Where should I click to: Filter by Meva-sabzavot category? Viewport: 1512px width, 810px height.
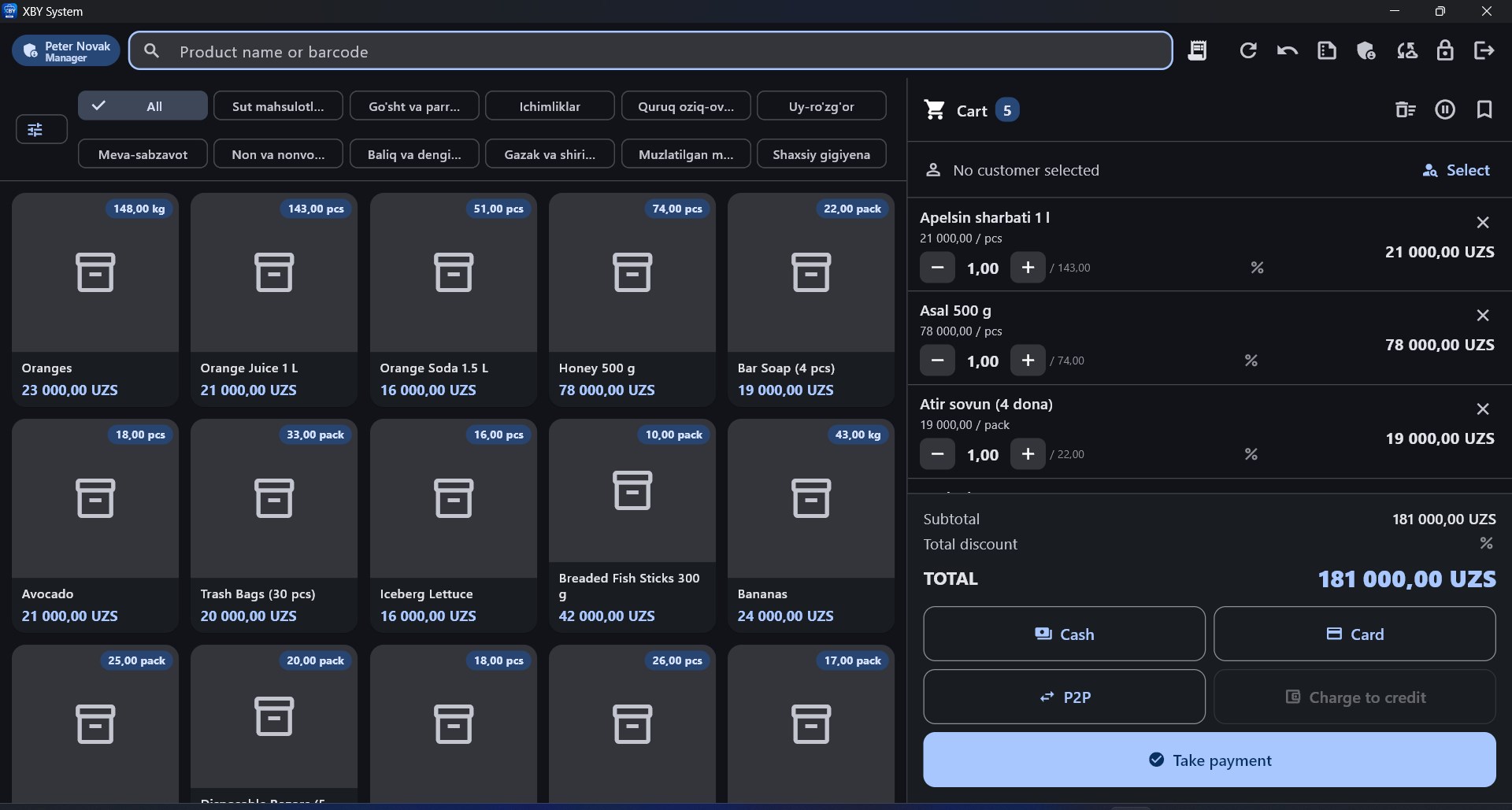143,154
